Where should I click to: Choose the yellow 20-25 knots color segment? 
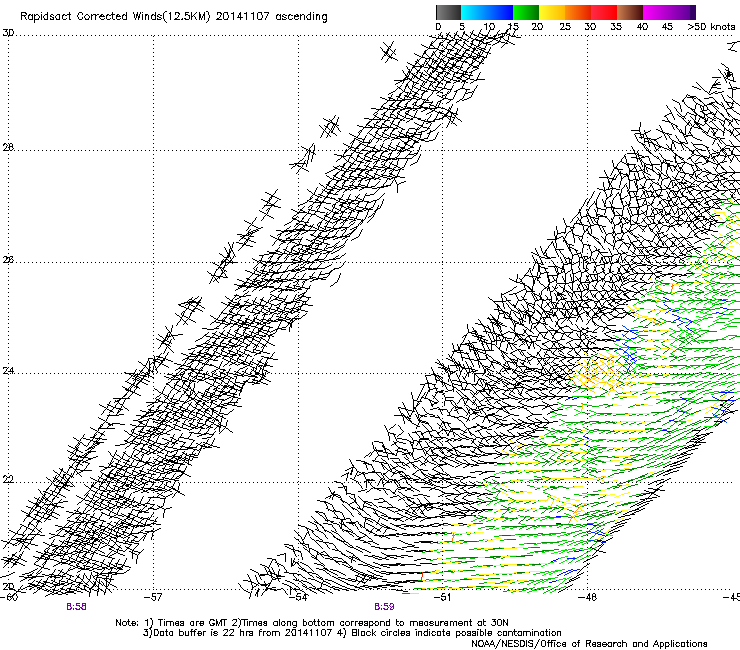pos(552,12)
